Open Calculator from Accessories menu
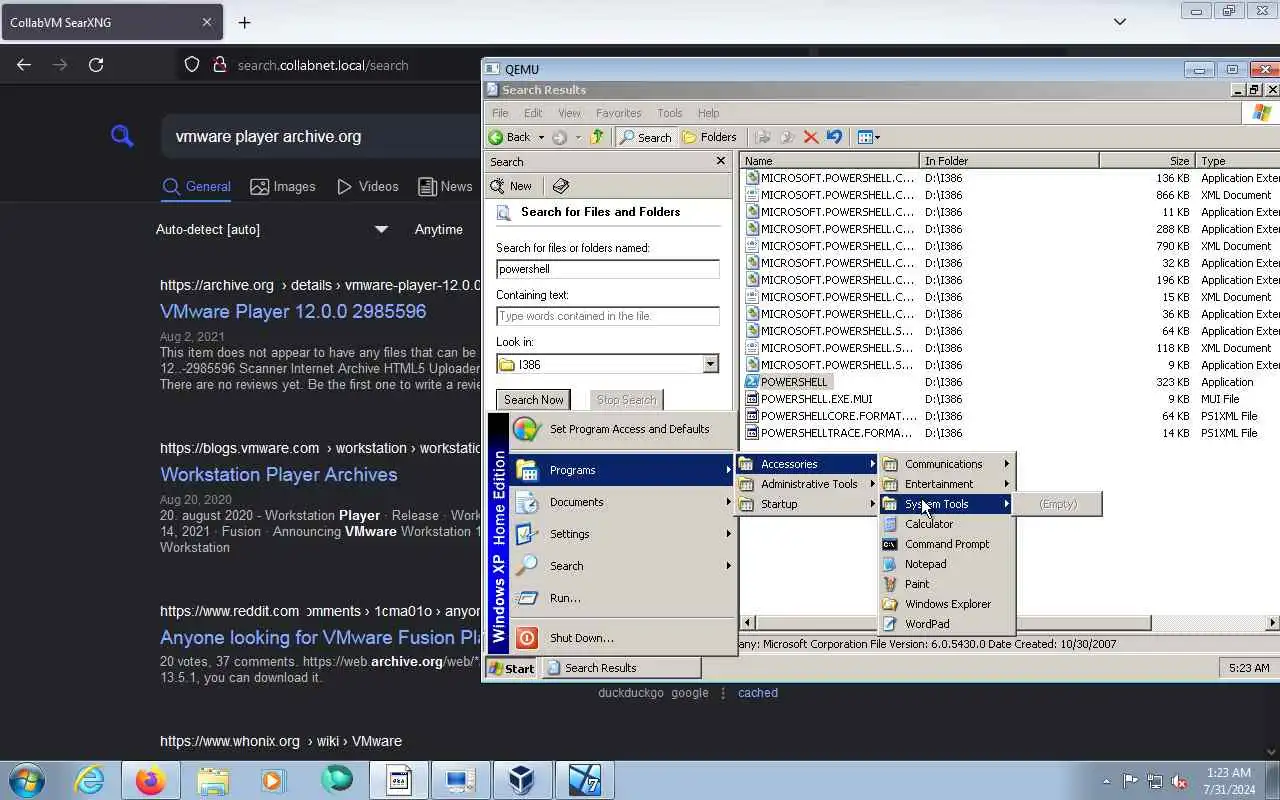Viewport: 1280px width, 800px height. 947,524
